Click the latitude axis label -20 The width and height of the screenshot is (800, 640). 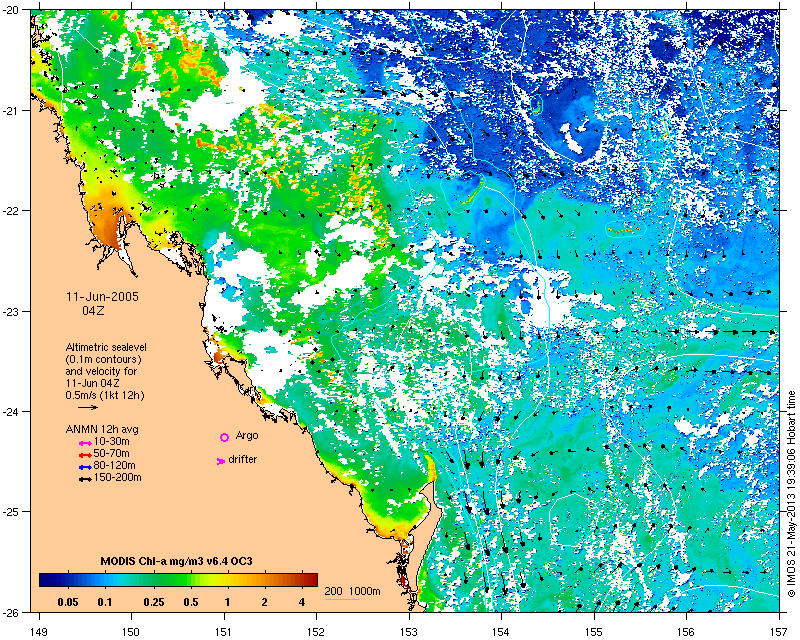(x=11, y=10)
